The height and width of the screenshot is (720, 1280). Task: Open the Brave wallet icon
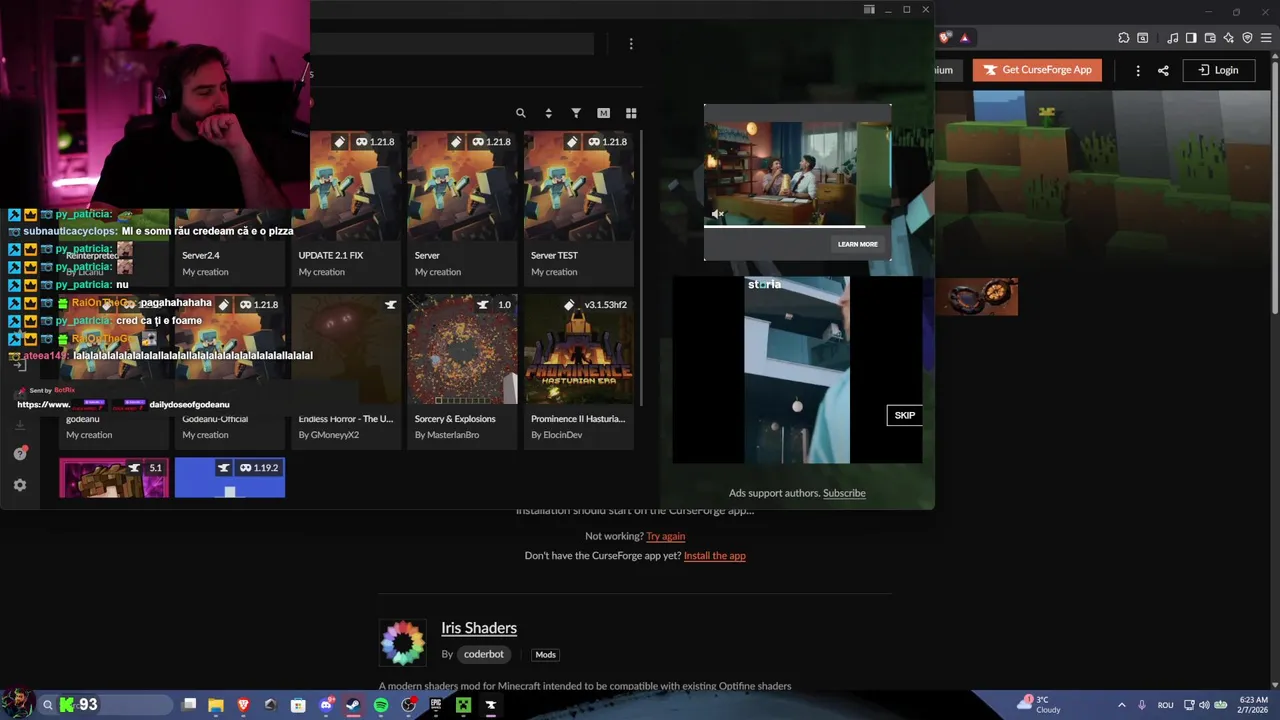(1210, 38)
